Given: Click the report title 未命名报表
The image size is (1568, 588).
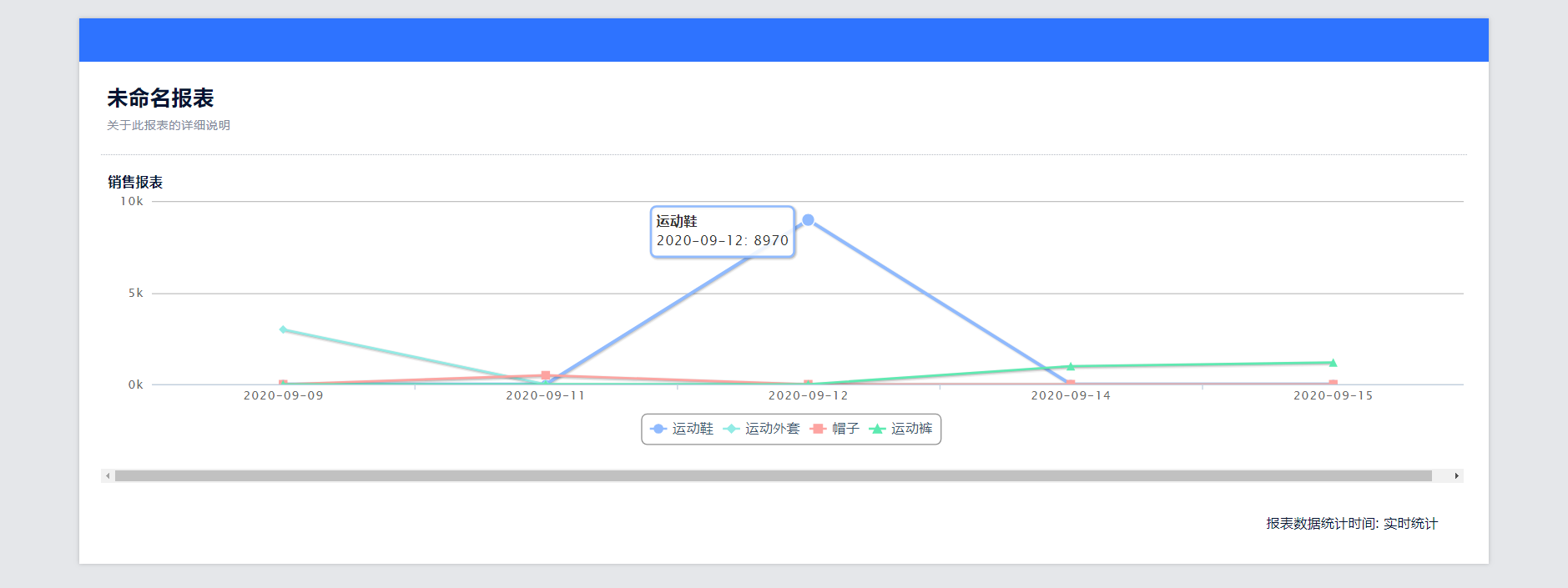Looking at the screenshot, I should click(x=160, y=98).
